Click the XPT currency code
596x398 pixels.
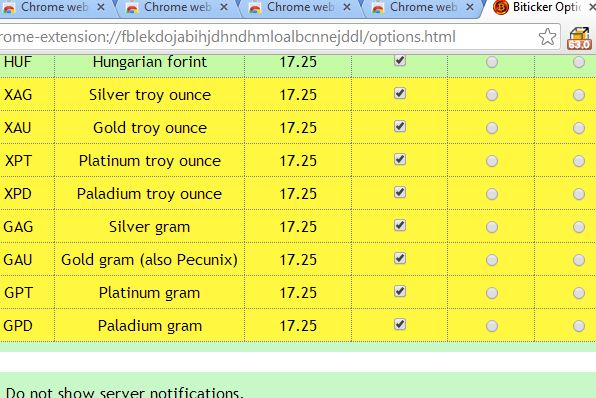(x=18, y=161)
